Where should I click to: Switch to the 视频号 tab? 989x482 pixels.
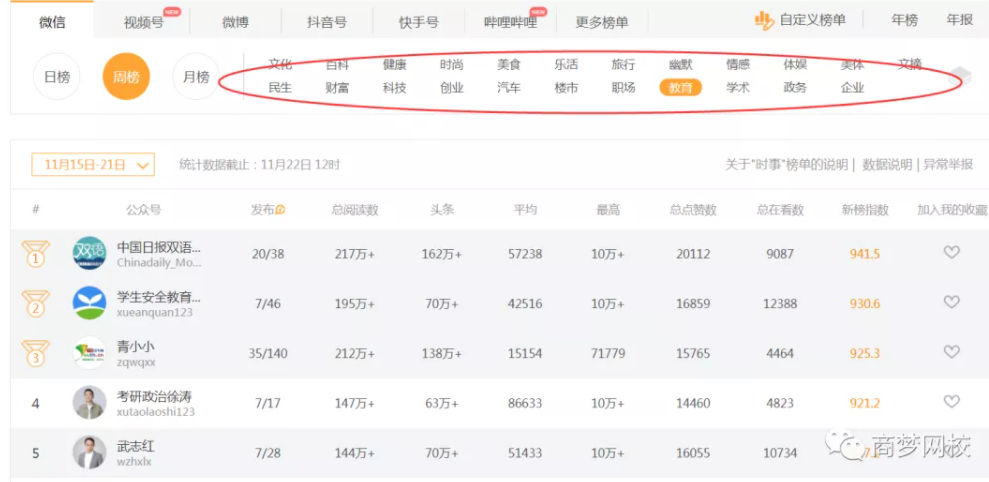point(144,23)
